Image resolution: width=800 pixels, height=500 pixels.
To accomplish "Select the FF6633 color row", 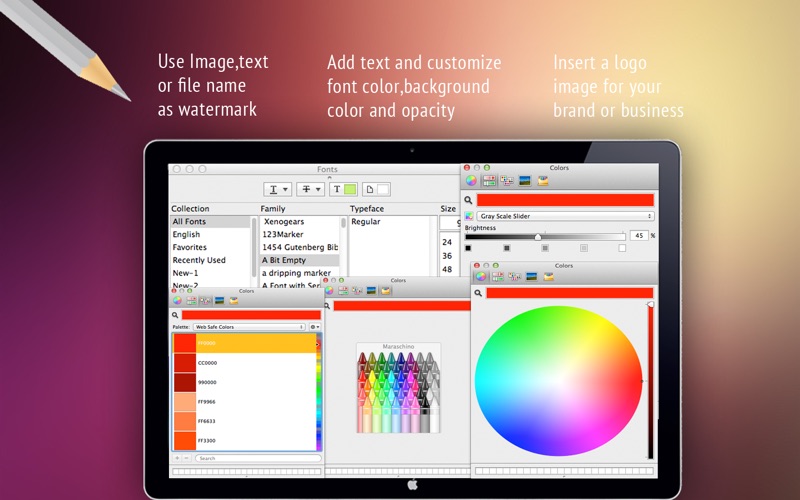I will click(x=244, y=421).
